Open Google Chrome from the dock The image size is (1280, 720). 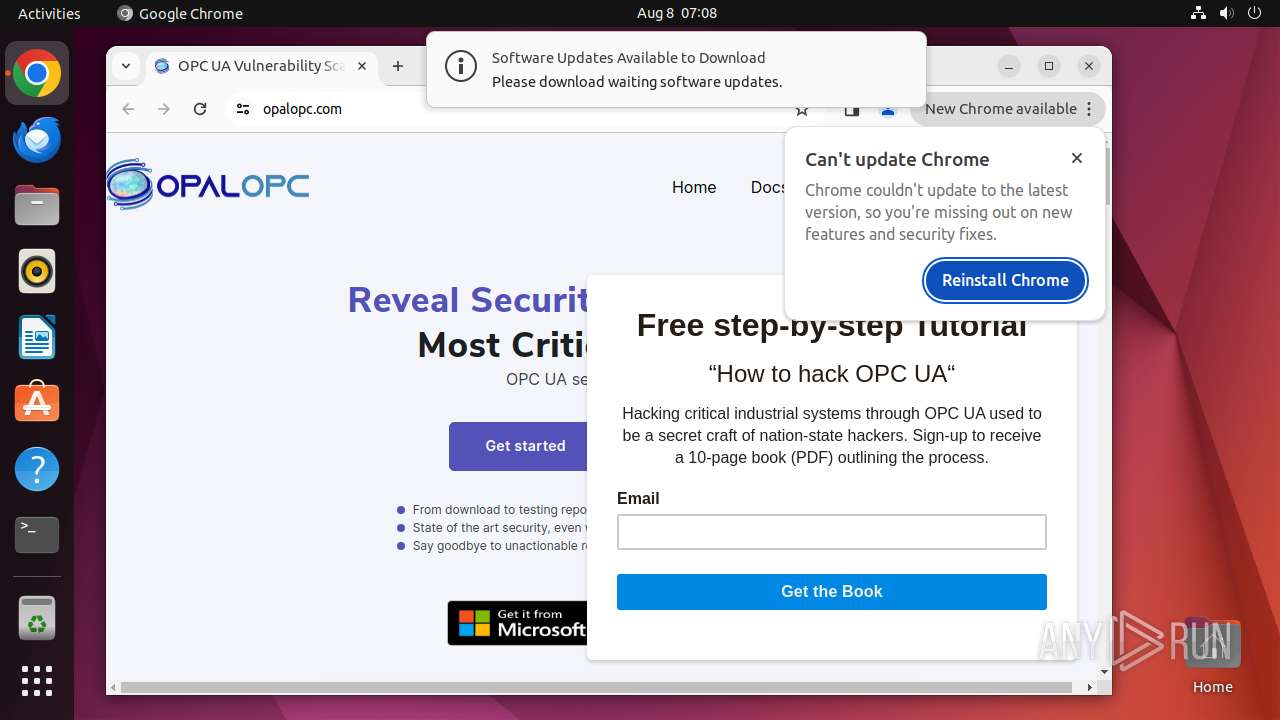pos(37,74)
